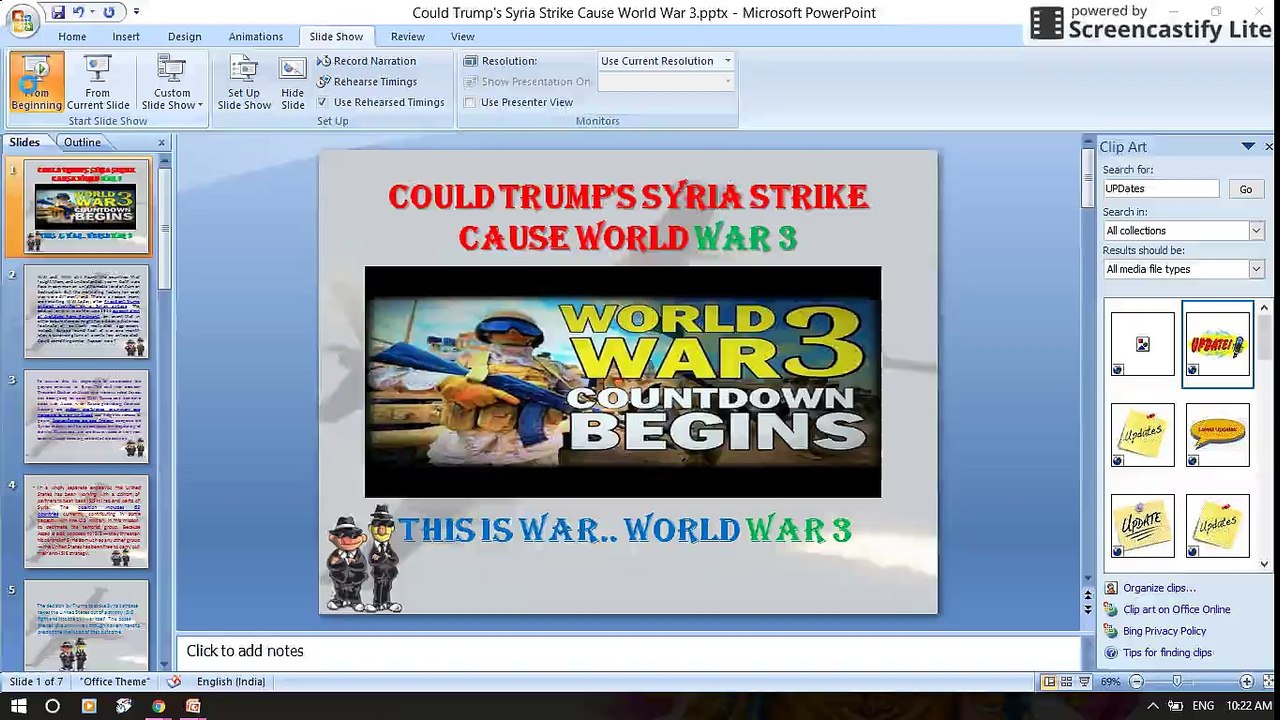Open Clip art on Office Online link

1177,610
